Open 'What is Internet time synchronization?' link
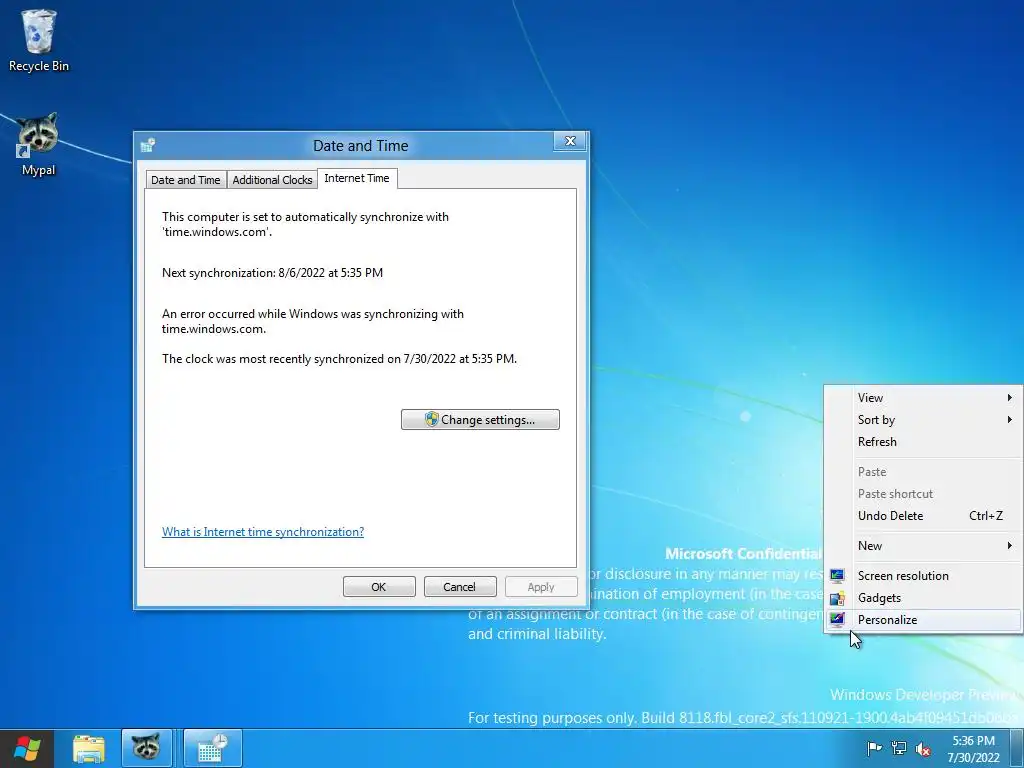 click(x=263, y=532)
